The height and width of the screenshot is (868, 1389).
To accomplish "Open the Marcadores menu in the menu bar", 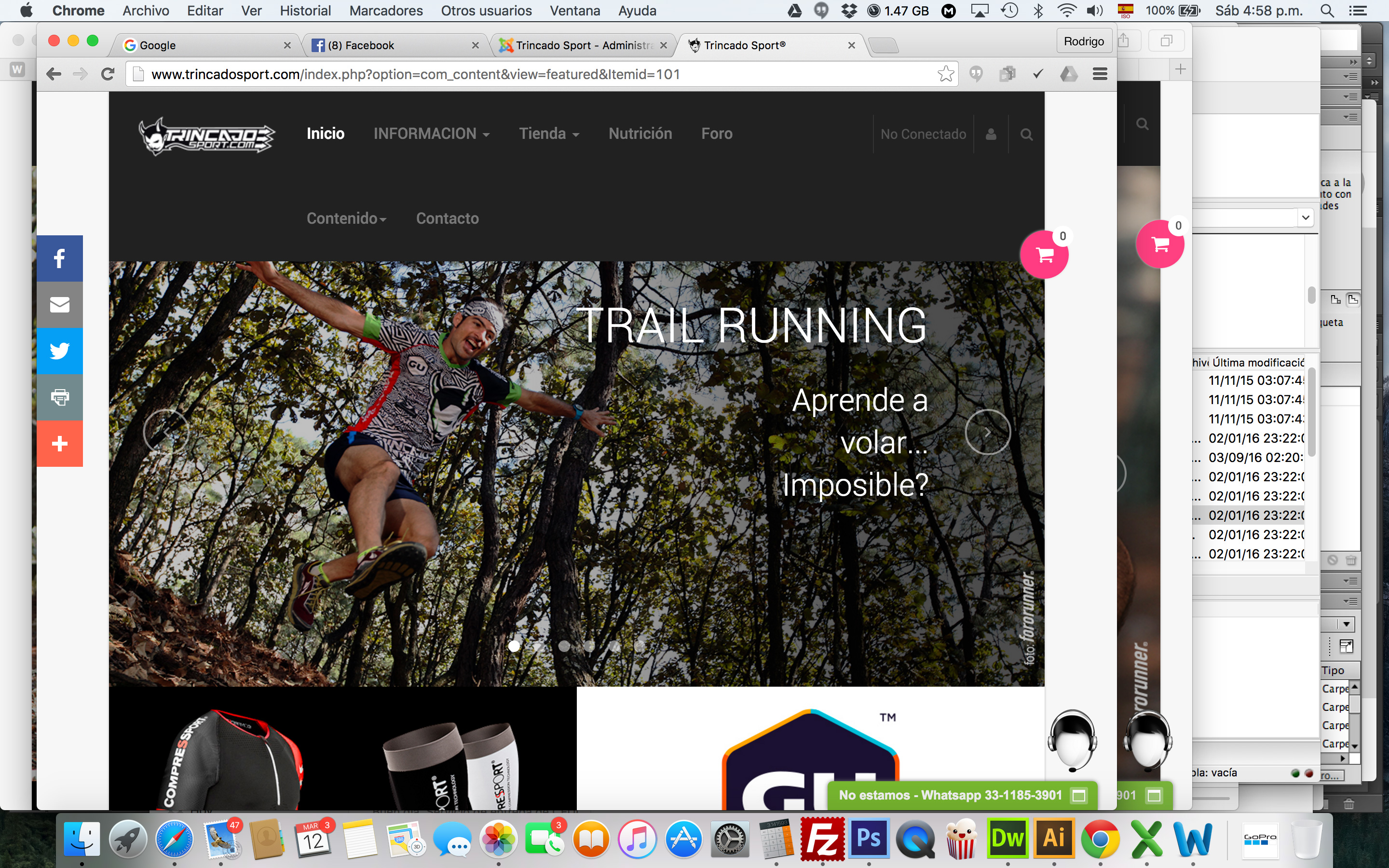I will (x=386, y=10).
